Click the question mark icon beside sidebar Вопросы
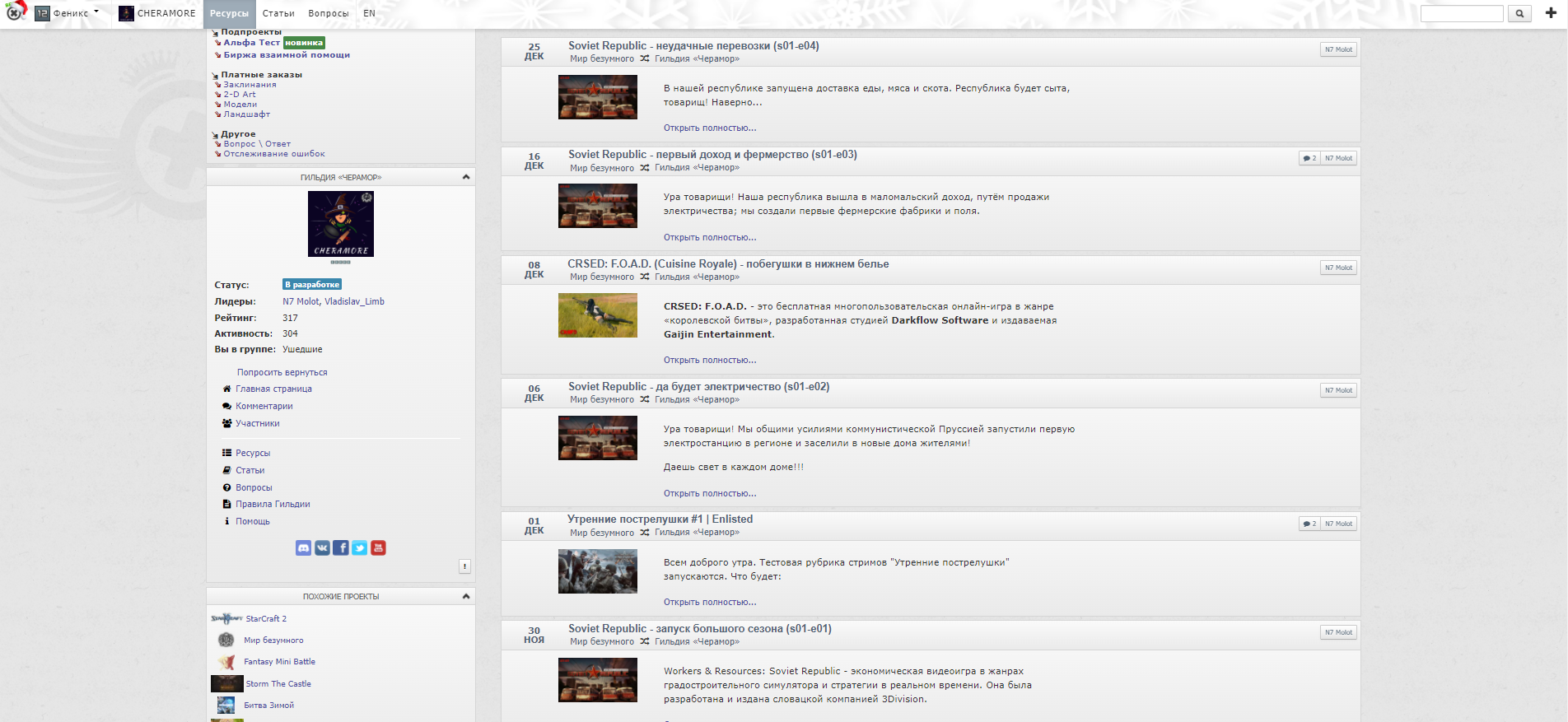Image resolution: width=1568 pixels, height=722 pixels. (226, 487)
